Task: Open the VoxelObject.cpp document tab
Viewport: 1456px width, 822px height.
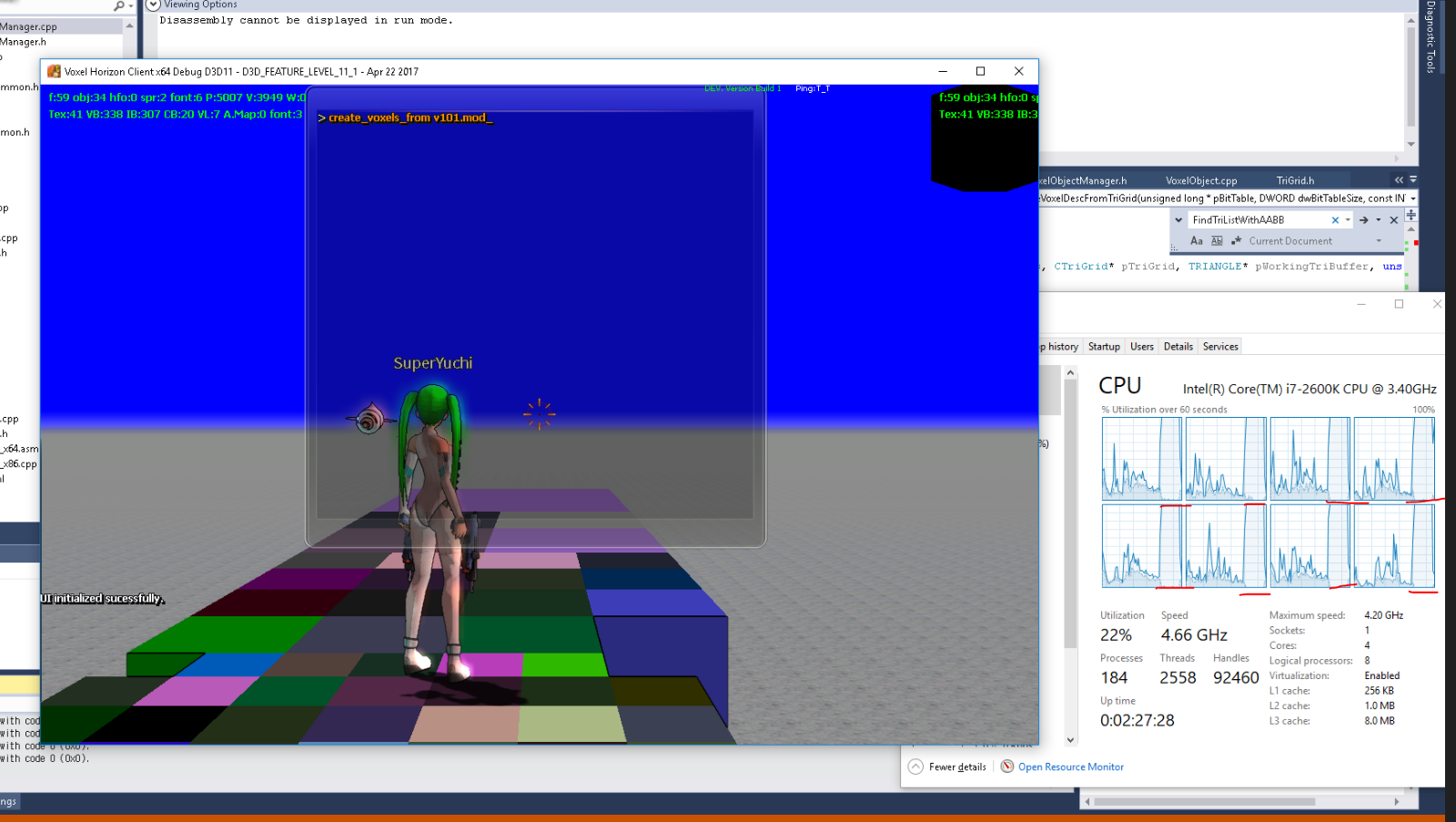Action: 1201,181
